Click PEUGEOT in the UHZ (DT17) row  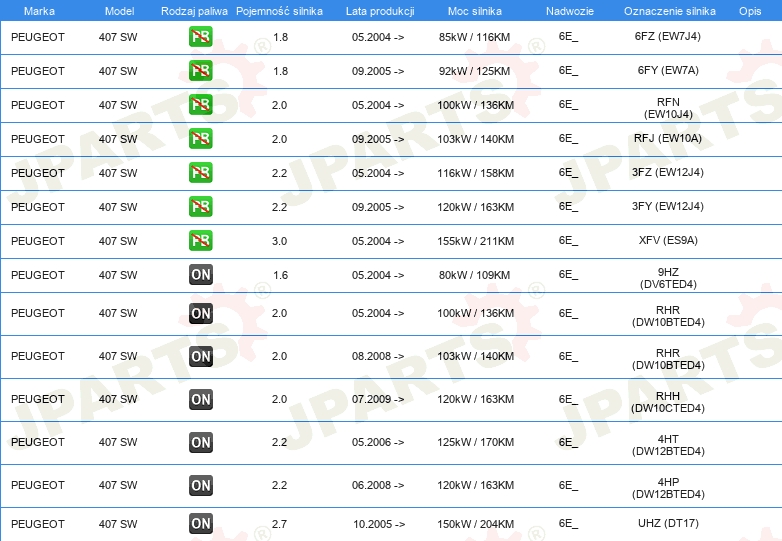[38, 524]
